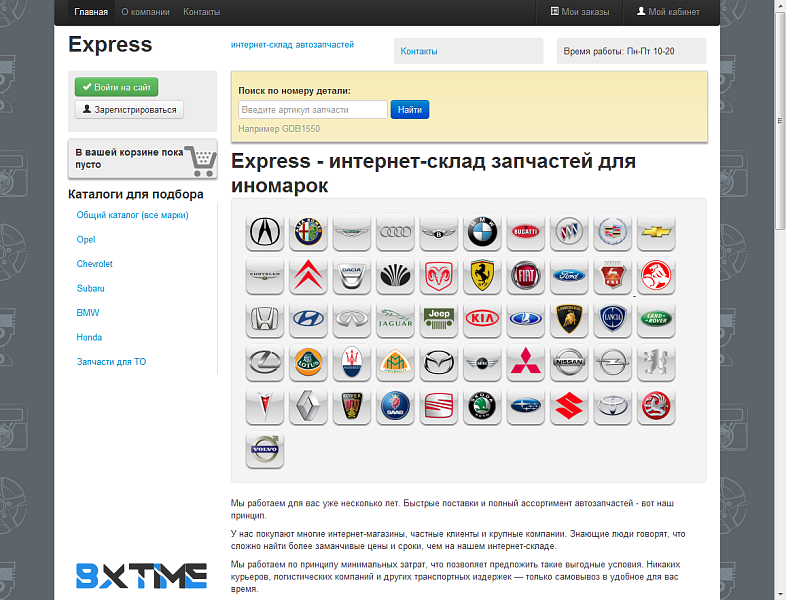Click the green Войти на сайт button

click(x=116, y=87)
